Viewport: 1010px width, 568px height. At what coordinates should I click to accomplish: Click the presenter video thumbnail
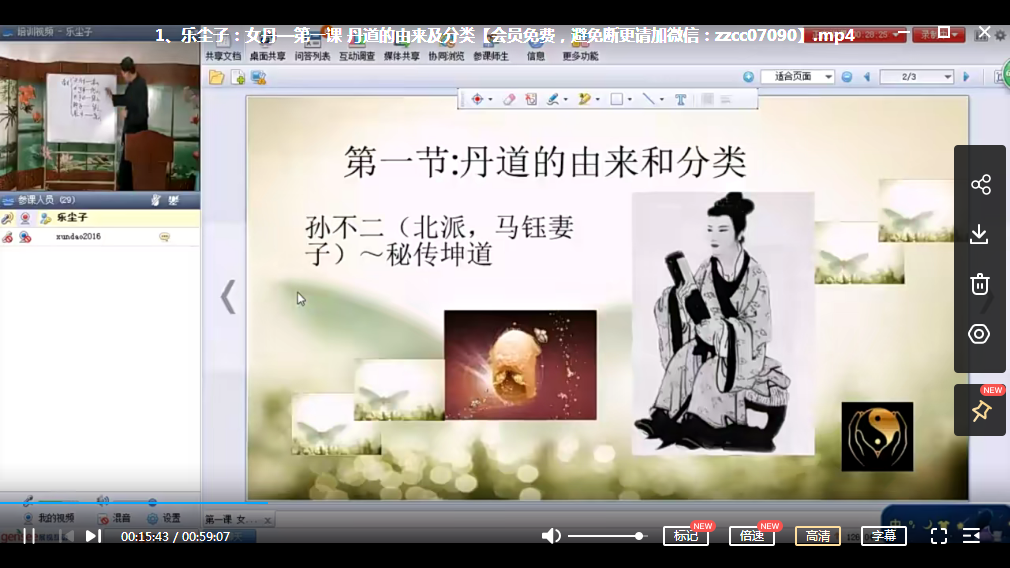[100, 116]
